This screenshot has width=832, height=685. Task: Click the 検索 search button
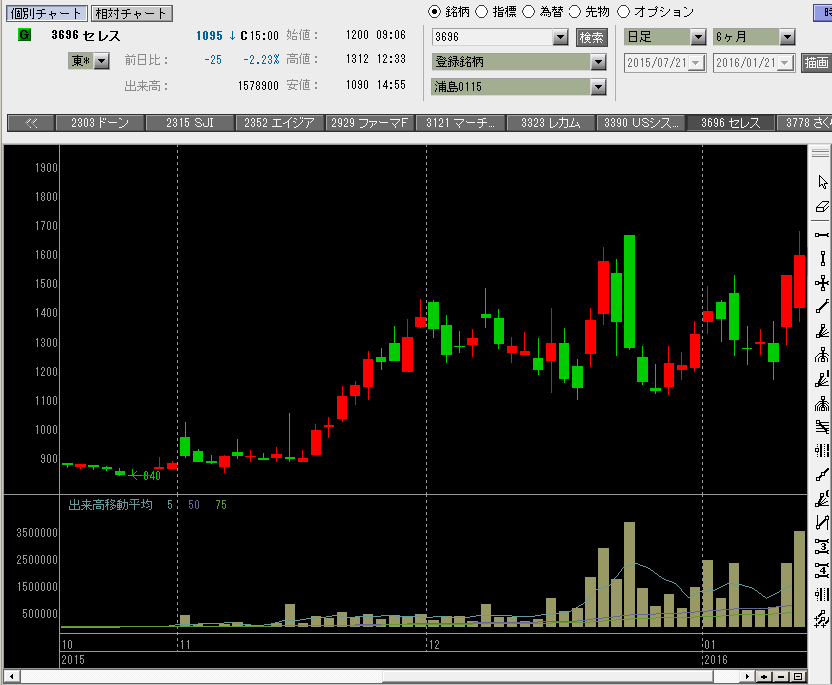tap(592, 38)
